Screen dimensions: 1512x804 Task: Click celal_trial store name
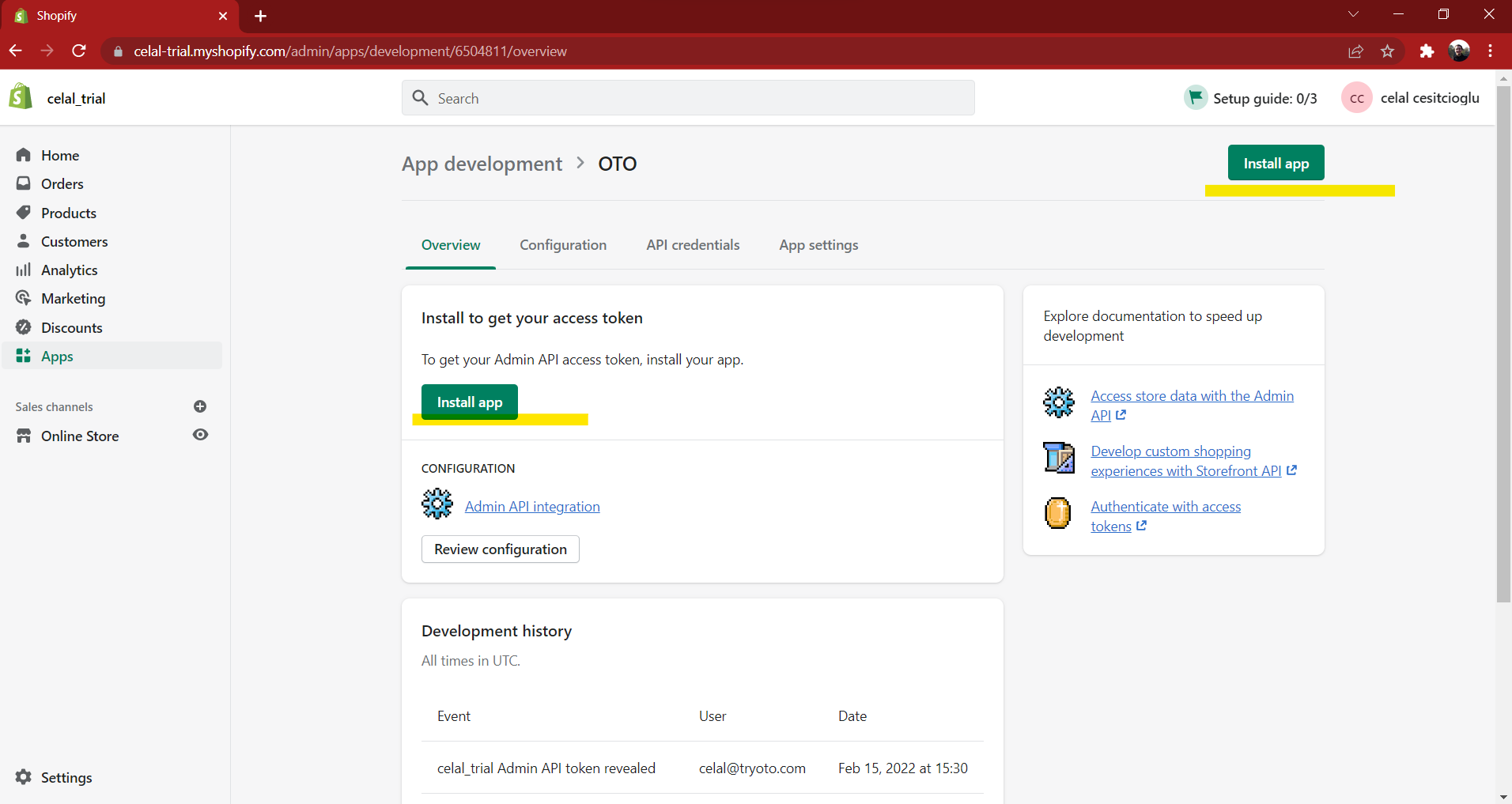tap(76, 98)
